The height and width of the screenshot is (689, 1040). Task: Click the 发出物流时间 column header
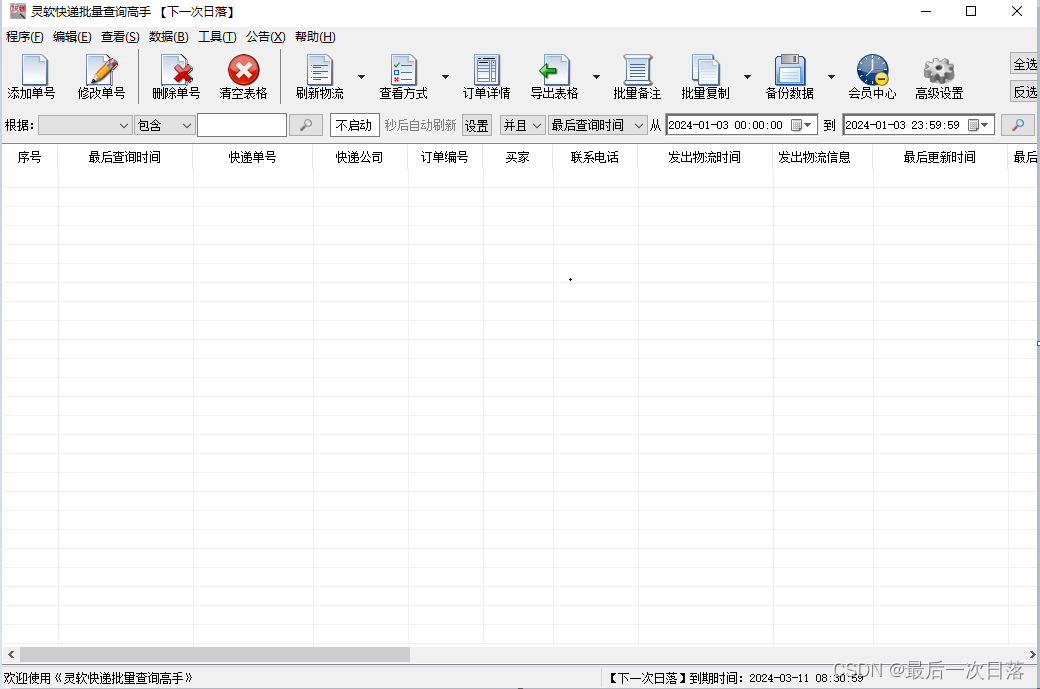704,157
